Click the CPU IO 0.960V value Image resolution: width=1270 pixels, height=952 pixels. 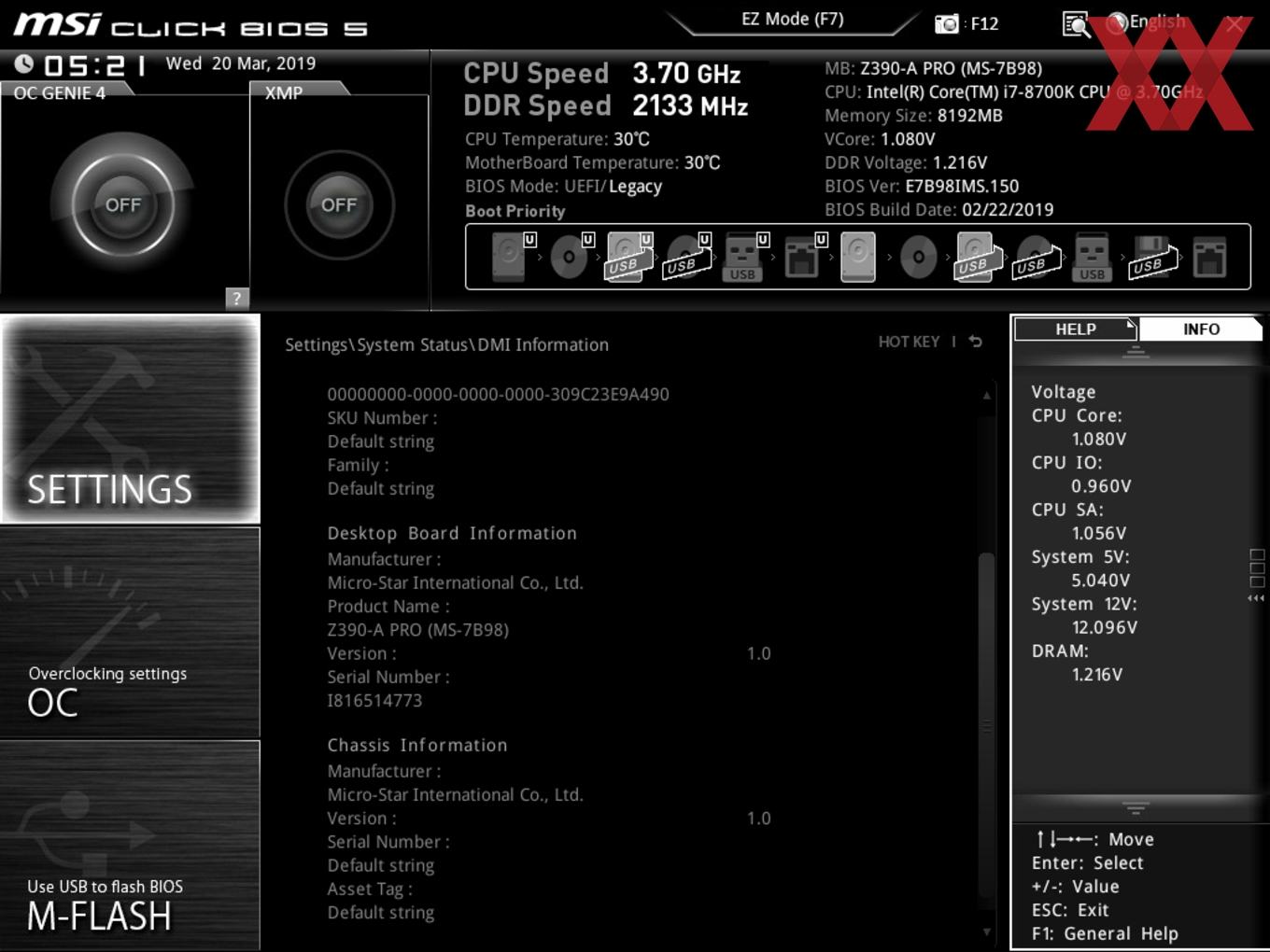coord(1101,485)
